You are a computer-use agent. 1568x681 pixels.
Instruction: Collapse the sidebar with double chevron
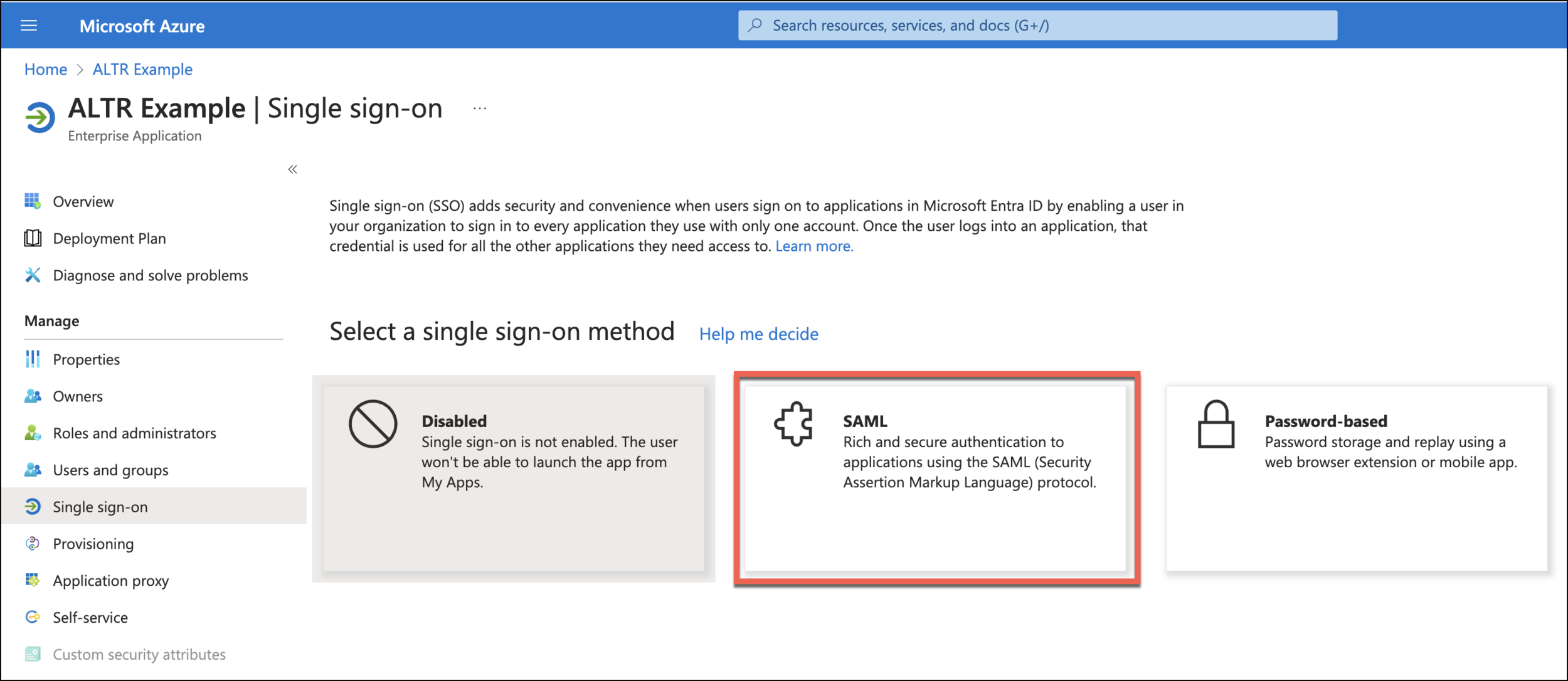[292, 169]
